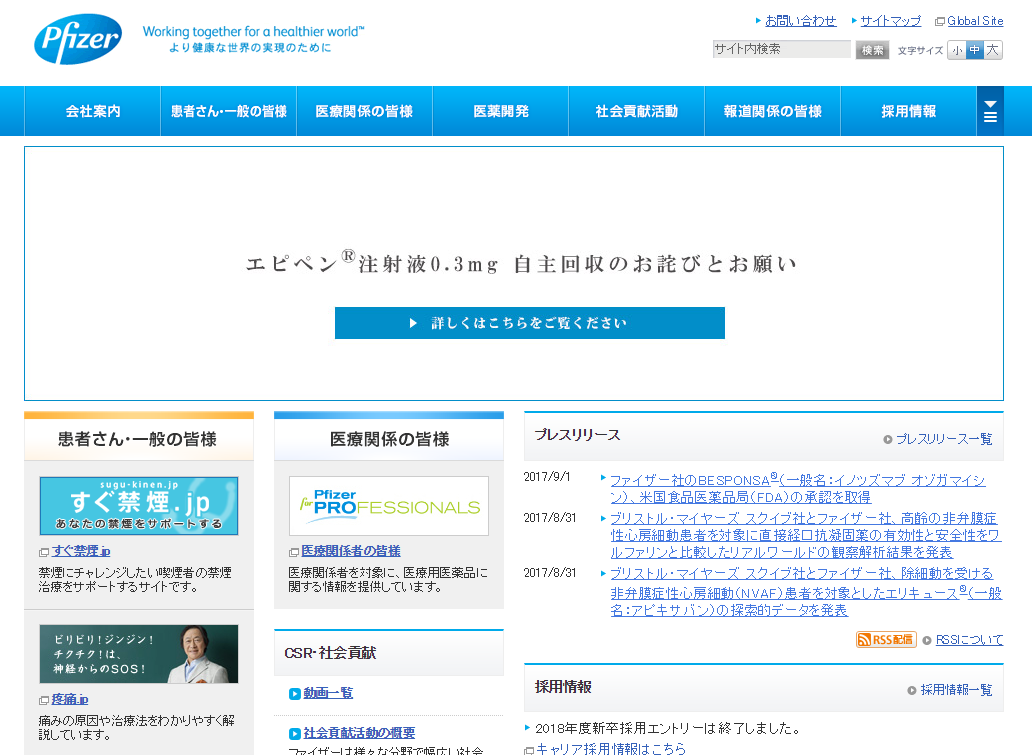Viewport: 1032px width, 755px height.
Task: Click the RSS配信 feed icon
Action: [886, 639]
